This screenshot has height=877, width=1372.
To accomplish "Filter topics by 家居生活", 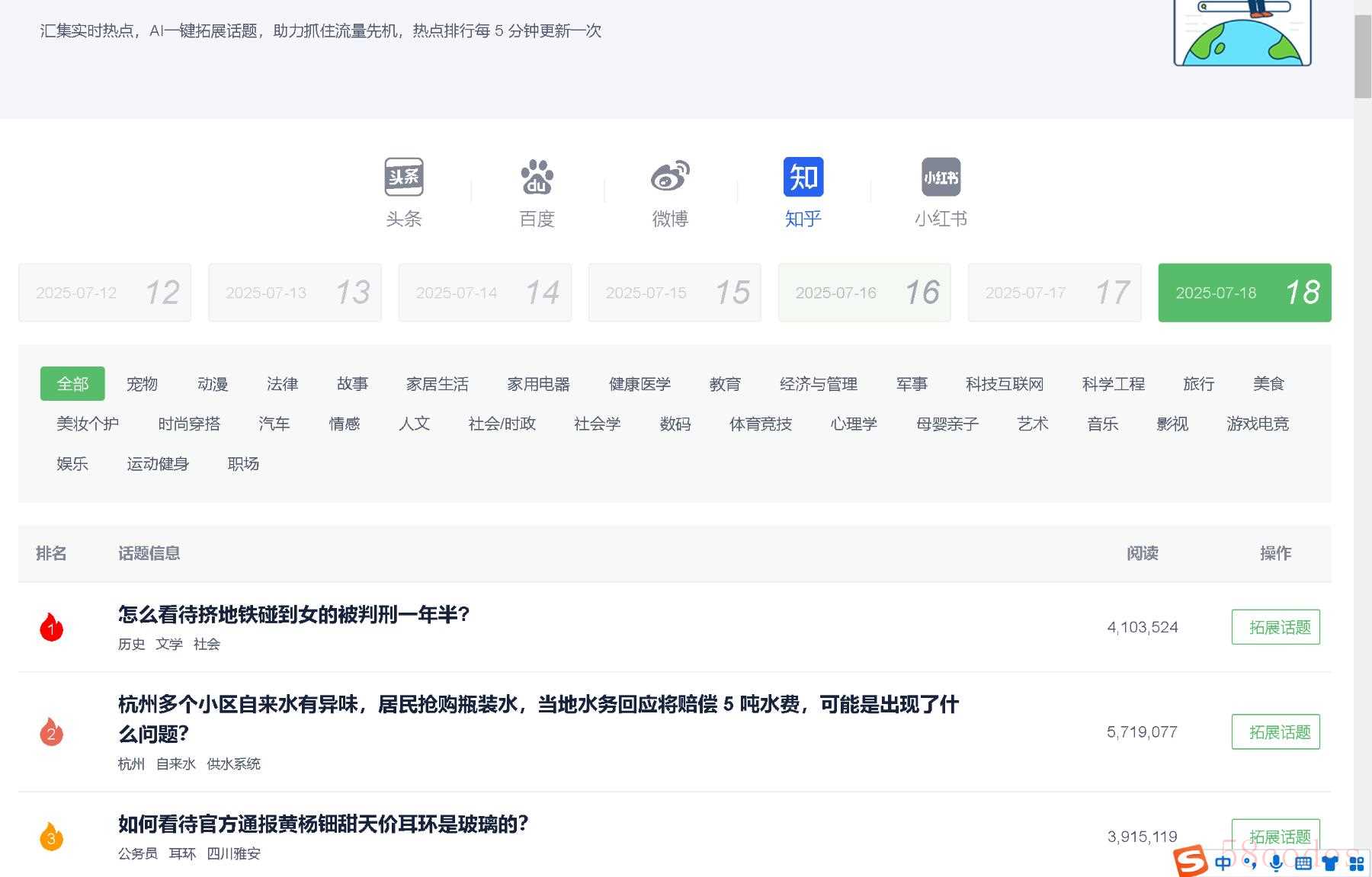I will 438,384.
